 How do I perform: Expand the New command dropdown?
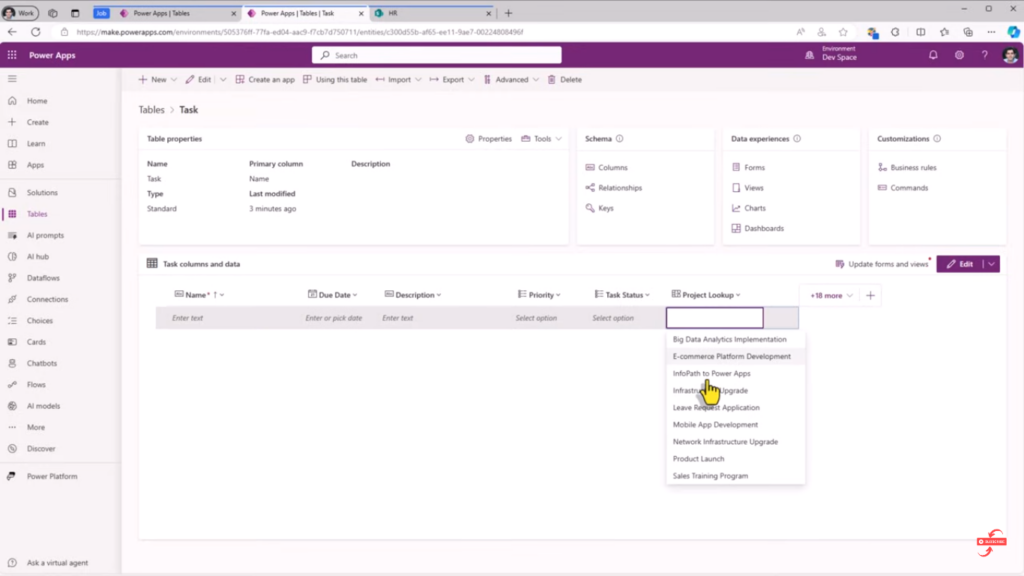pos(174,80)
